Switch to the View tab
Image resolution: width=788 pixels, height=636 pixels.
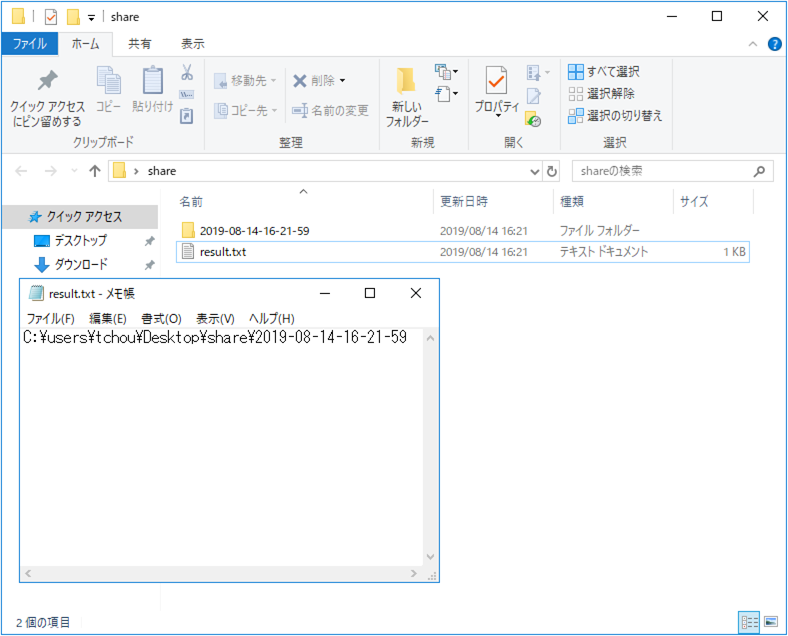tap(192, 44)
